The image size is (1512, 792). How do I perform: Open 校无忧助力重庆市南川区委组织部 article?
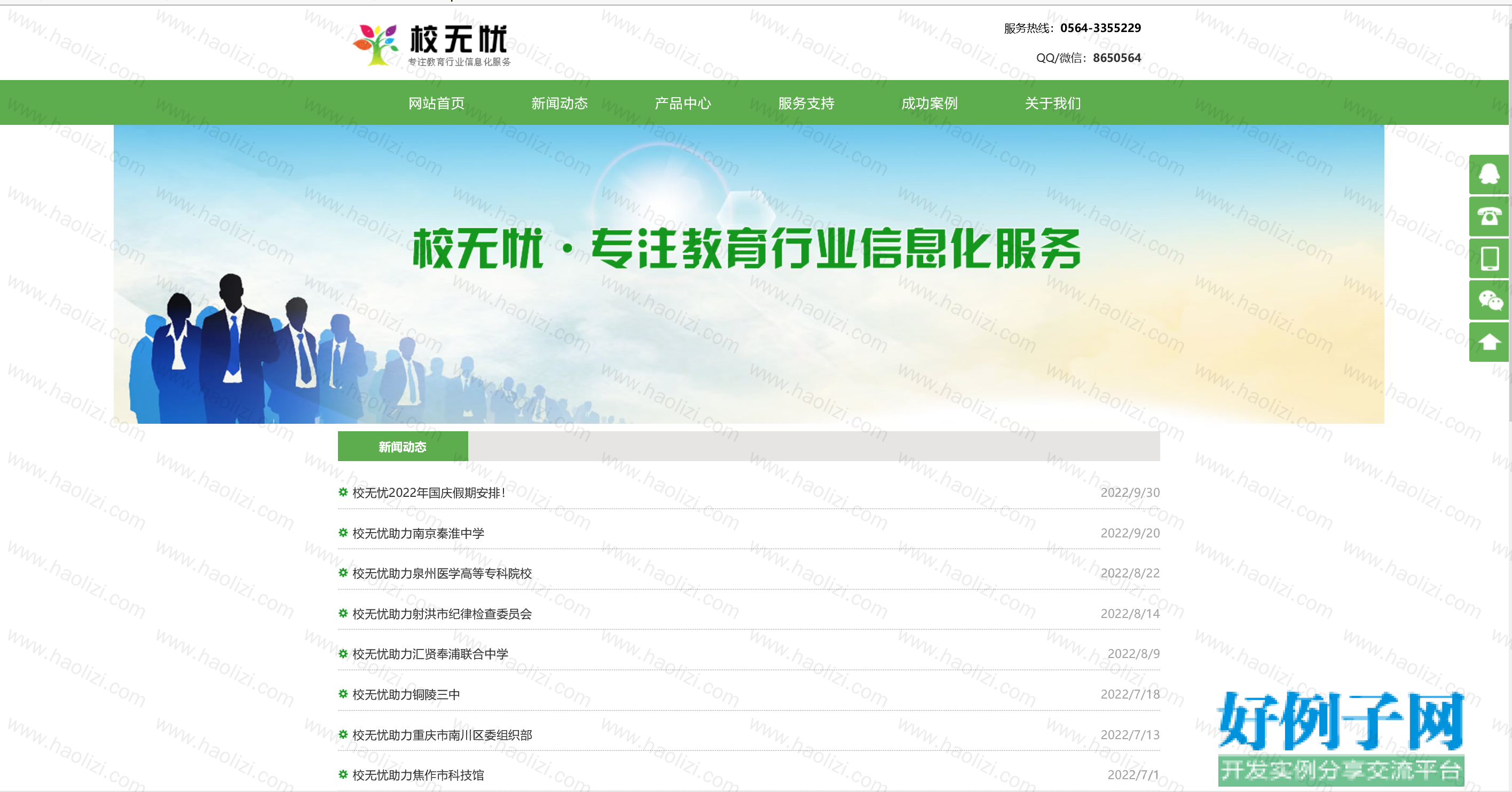(442, 735)
